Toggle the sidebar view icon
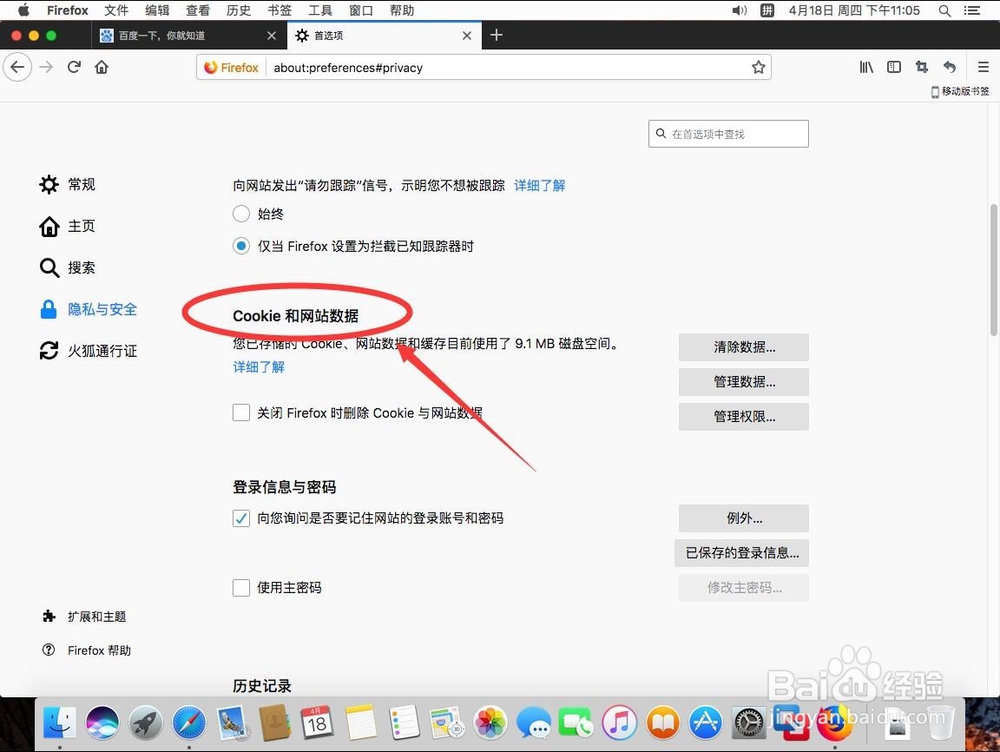Image resolution: width=1000 pixels, height=752 pixels. pyautogui.click(x=893, y=67)
